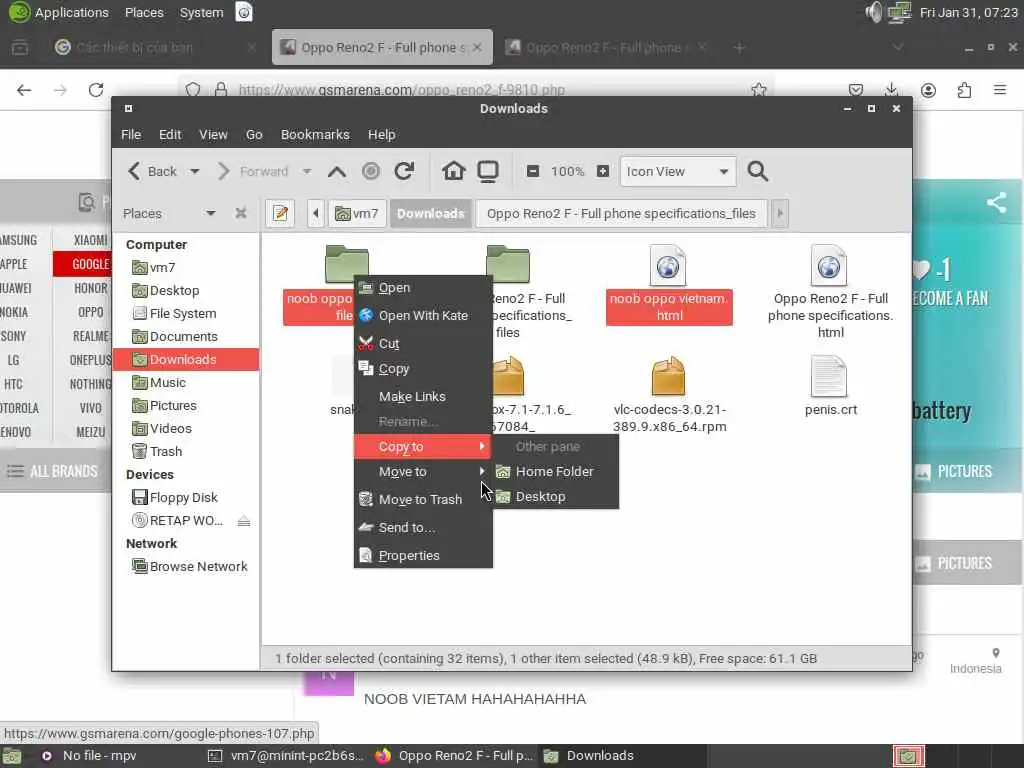The width and height of the screenshot is (1024, 768).
Task: Click the path bar left scroll arrow
Action: pos(316,214)
